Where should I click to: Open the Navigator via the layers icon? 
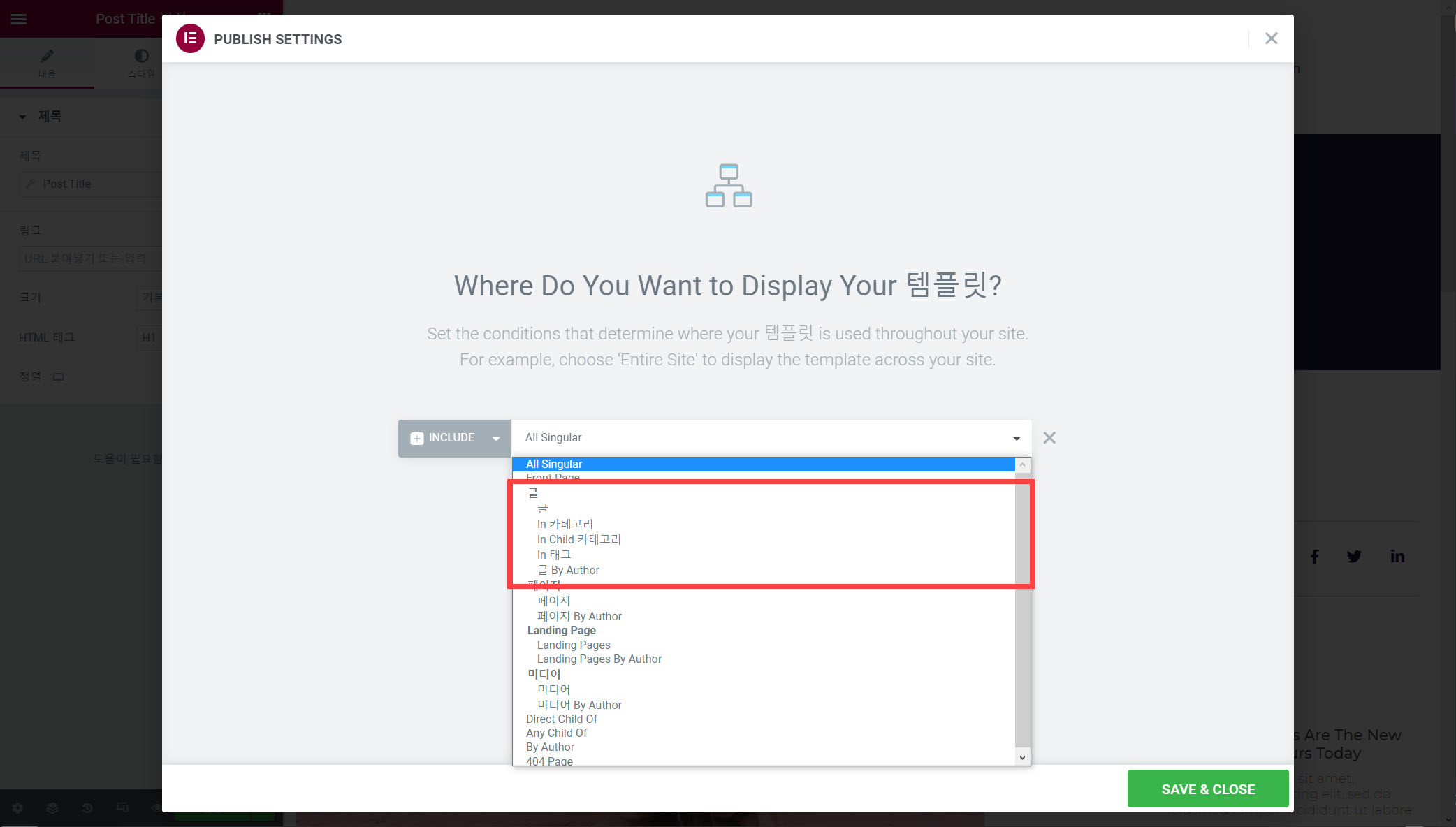(x=52, y=807)
